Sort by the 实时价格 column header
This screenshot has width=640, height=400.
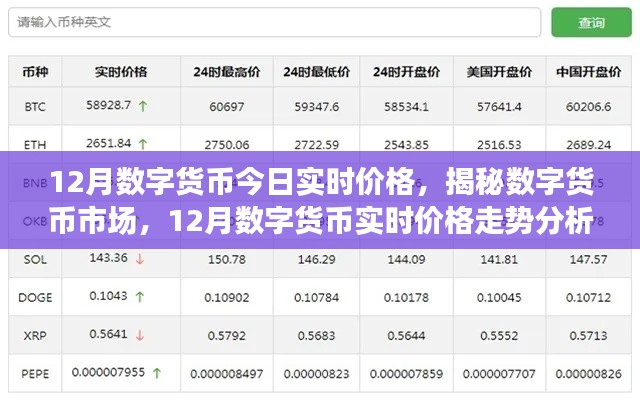click(x=121, y=71)
